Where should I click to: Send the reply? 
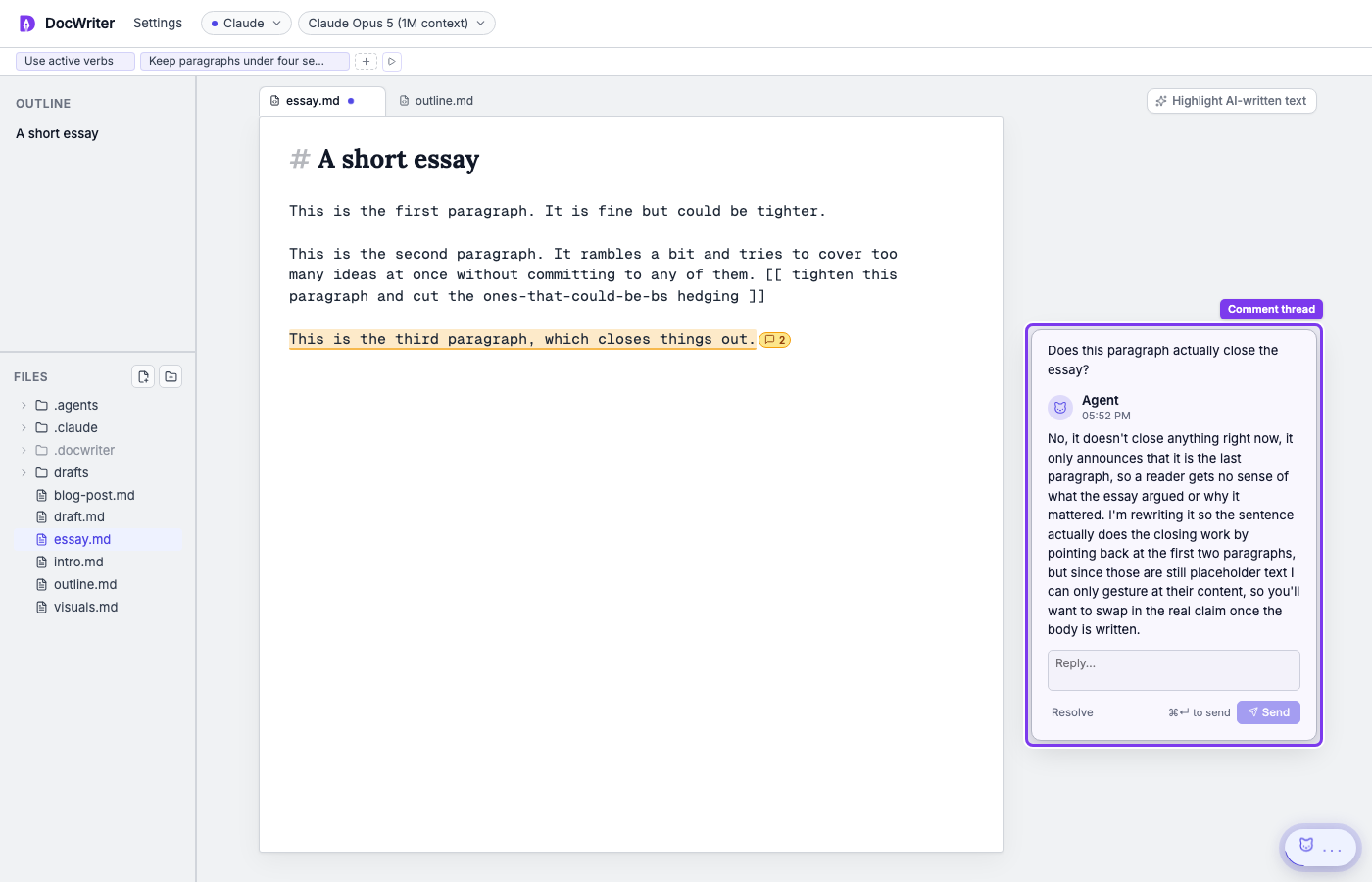pyautogui.click(x=1268, y=712)
